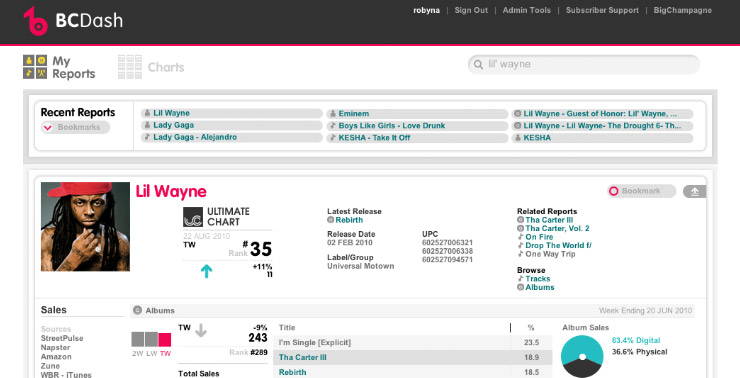Open KESHA - Take It Off report
Viewport: 740px width, 378px height.
(x=417, y=138)
